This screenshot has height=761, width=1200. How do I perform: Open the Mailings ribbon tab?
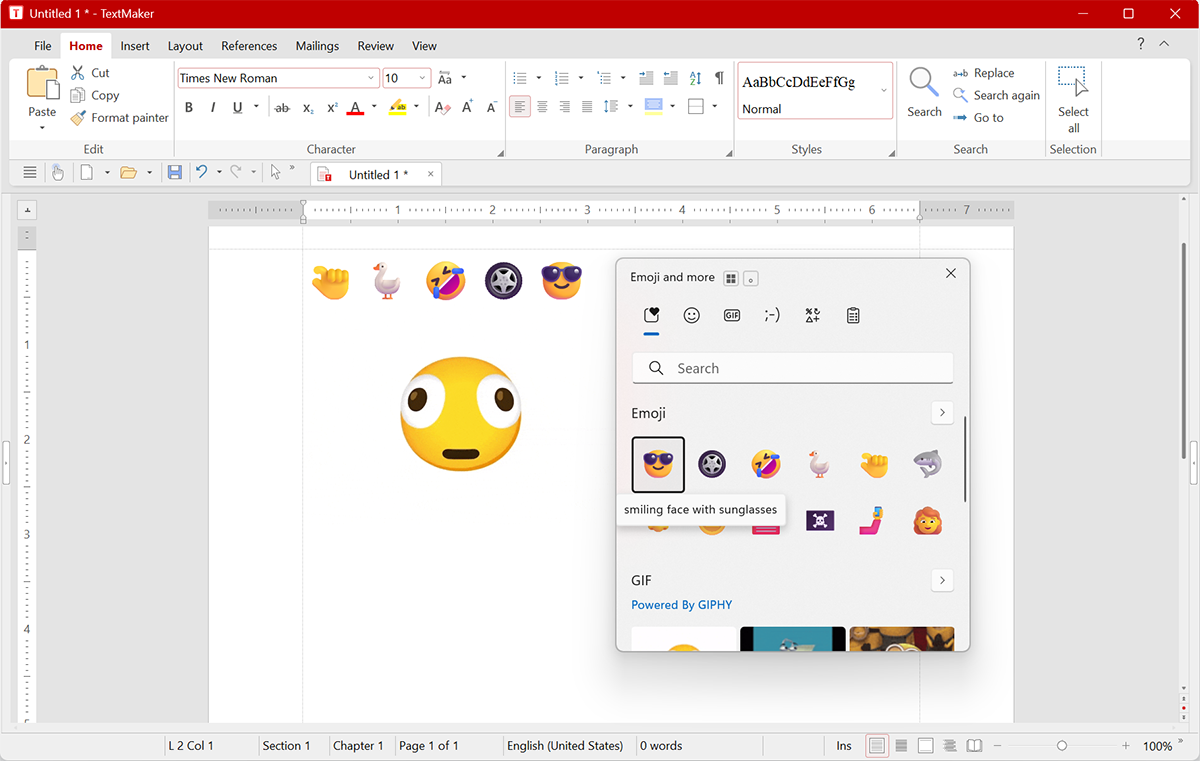coord(317,46)
